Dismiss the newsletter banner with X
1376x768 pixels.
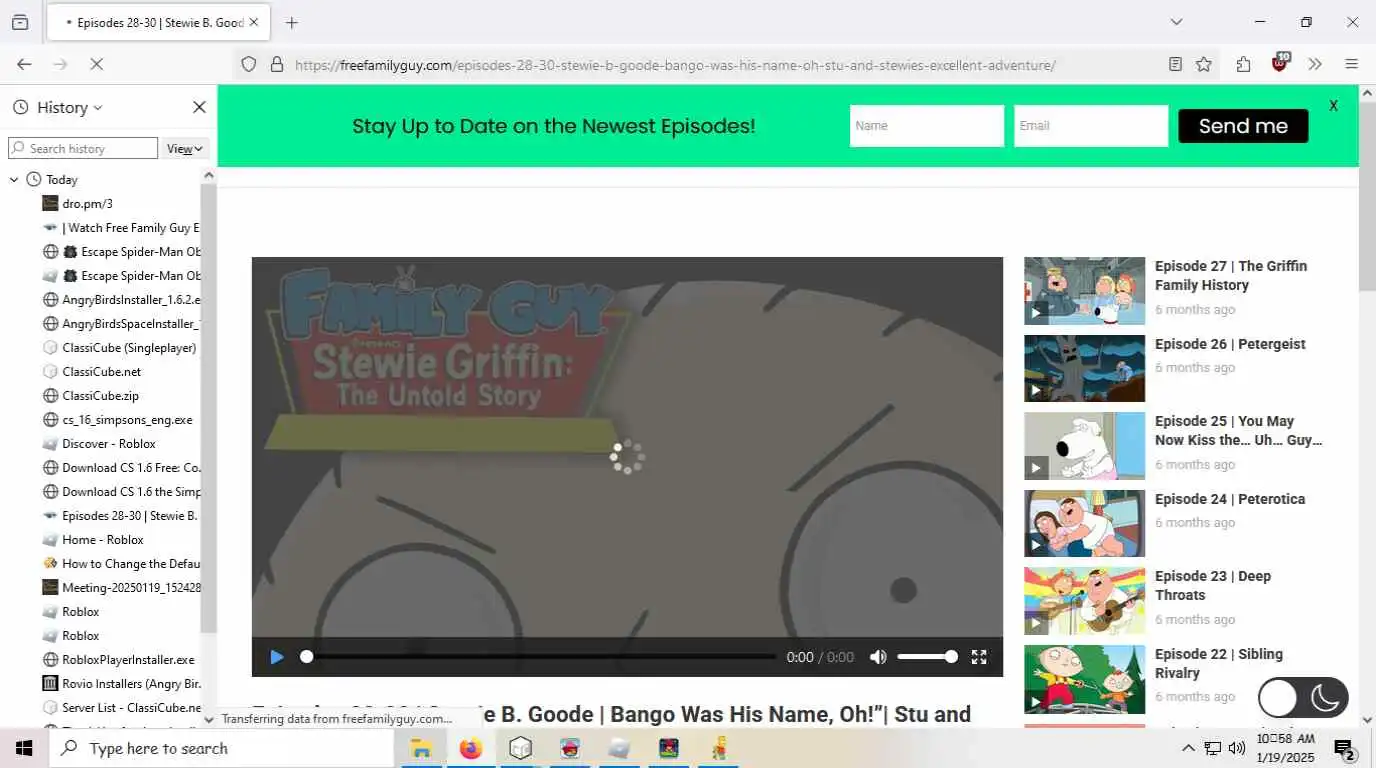[x=1333, y=105]
